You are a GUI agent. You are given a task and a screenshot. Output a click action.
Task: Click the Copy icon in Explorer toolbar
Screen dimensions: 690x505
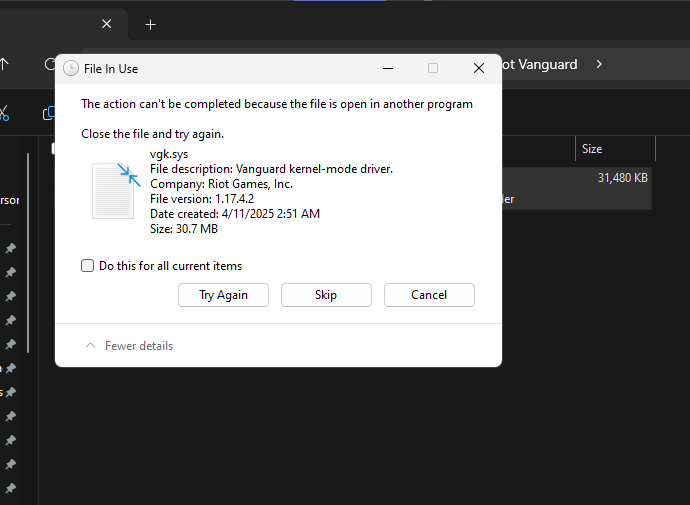[49, 113]
